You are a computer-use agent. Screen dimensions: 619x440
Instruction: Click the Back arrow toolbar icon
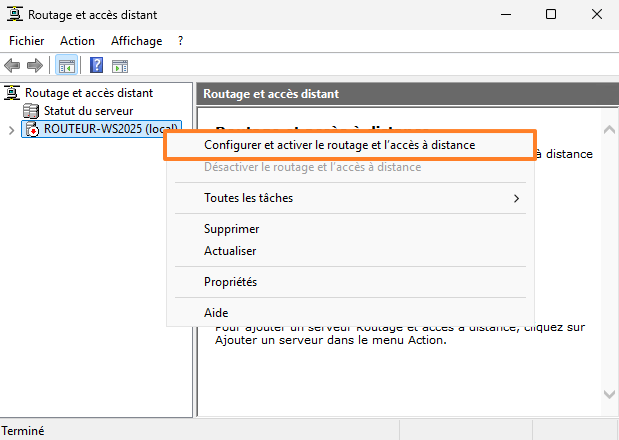[13, 66]
